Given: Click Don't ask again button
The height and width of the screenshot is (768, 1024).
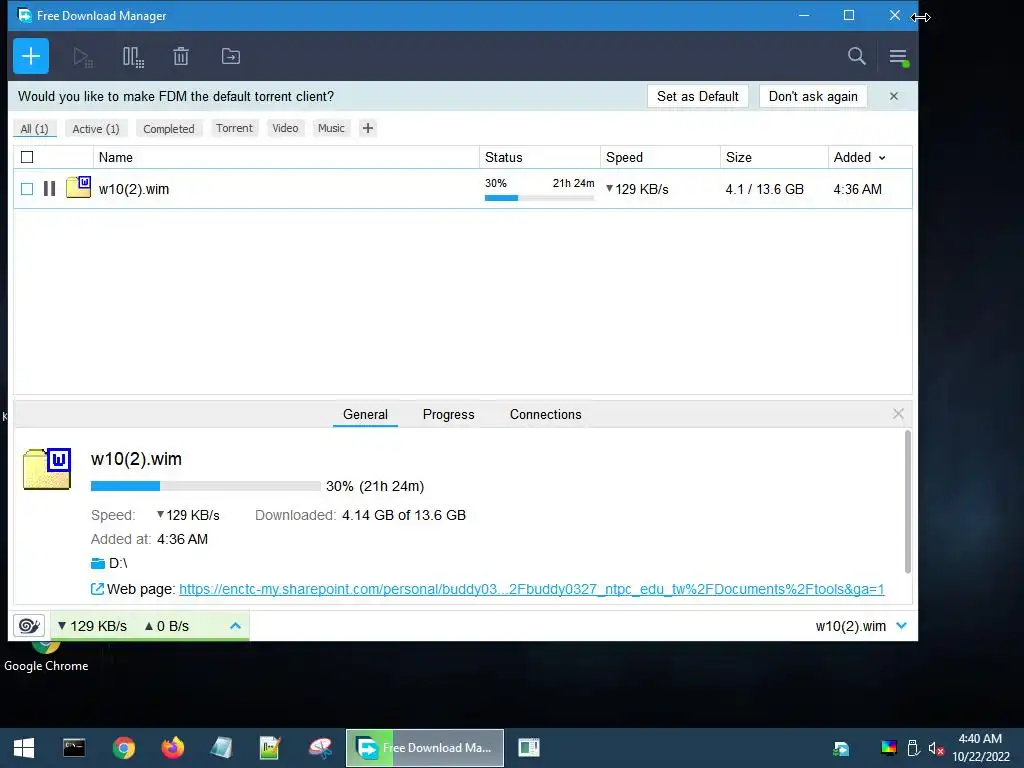Looking at the screenshot, I should [x=813, y=96].
